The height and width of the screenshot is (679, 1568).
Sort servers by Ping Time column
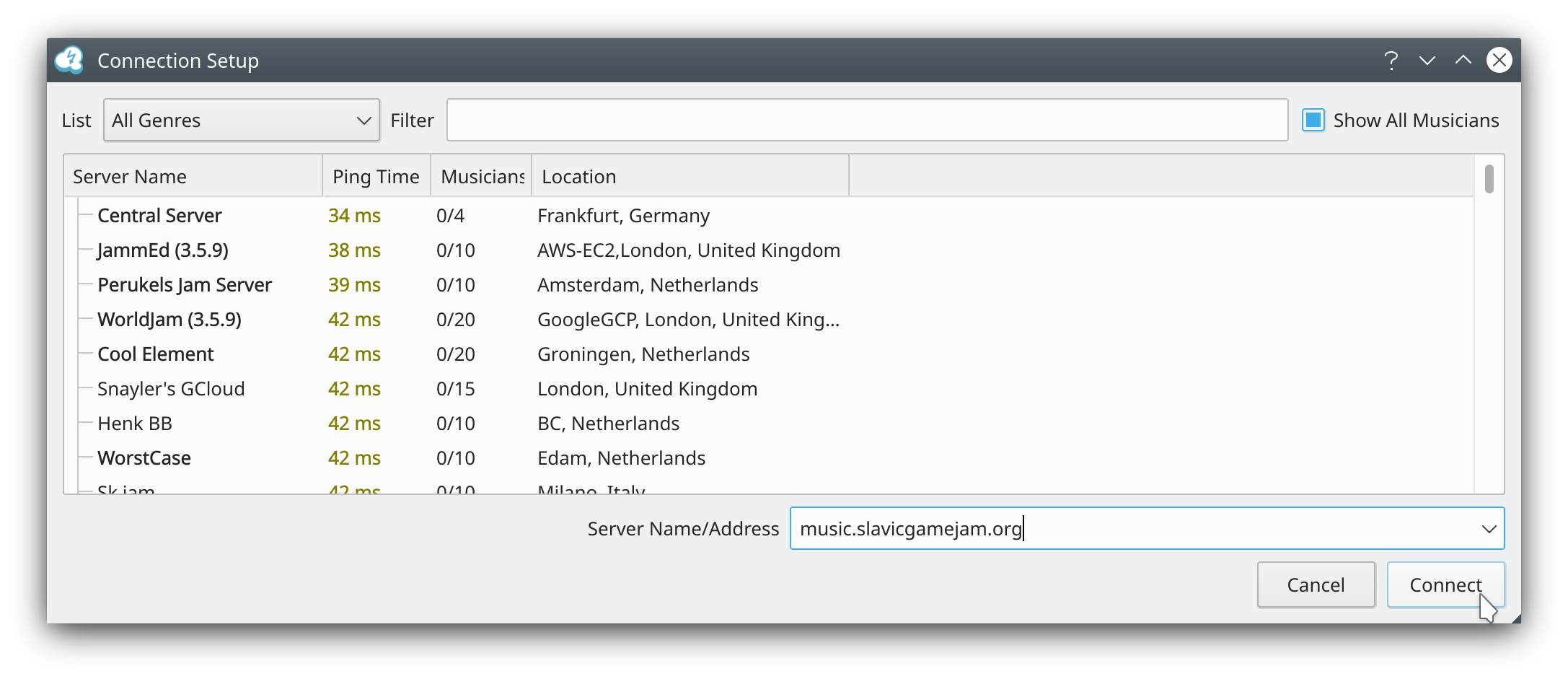(x=376, y=177)
